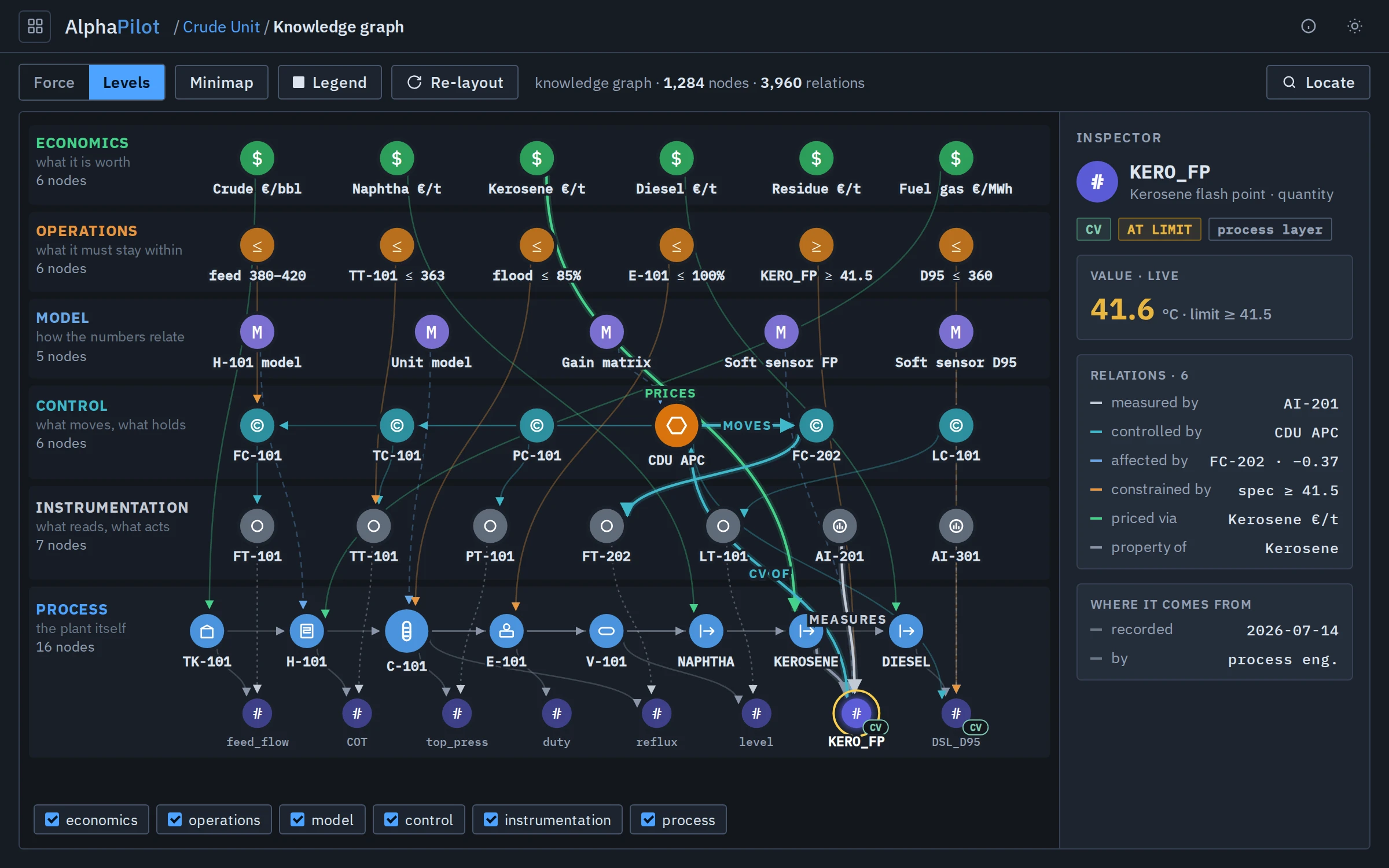Select the Naphtha €/t dollar node
The image size is (1389, 868).
point(396,159)
